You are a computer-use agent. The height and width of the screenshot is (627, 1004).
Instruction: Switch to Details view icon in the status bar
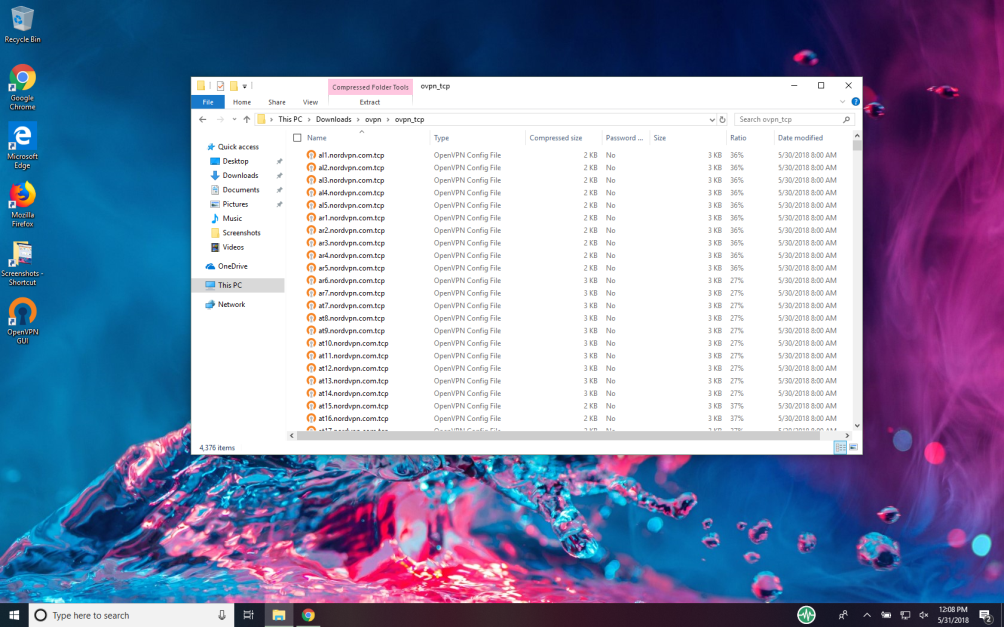[x=840, y=448]
